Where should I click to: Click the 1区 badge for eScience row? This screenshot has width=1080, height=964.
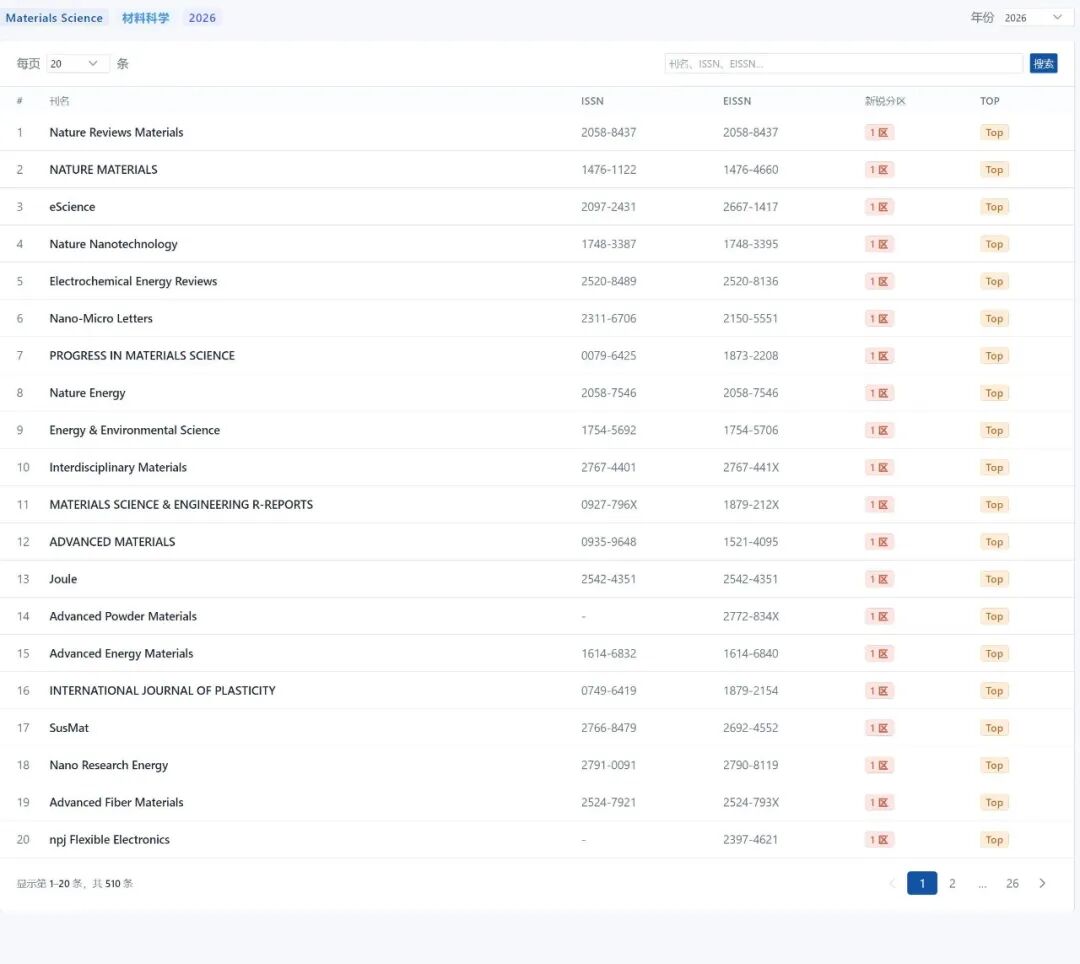879,207
